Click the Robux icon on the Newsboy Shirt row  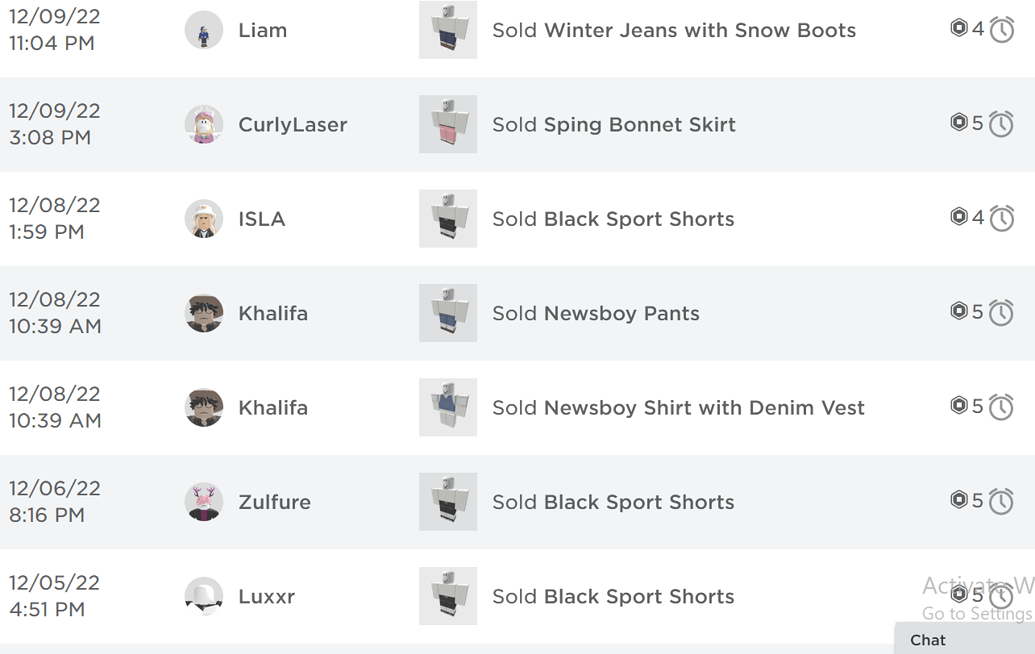point(961,406)
